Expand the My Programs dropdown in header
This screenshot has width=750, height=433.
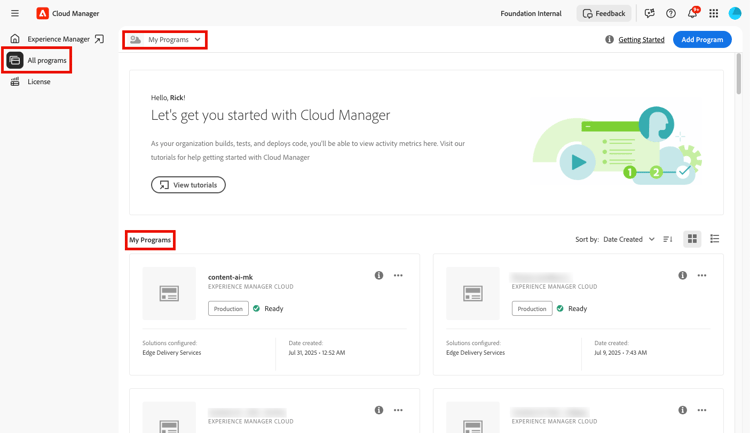165,40
